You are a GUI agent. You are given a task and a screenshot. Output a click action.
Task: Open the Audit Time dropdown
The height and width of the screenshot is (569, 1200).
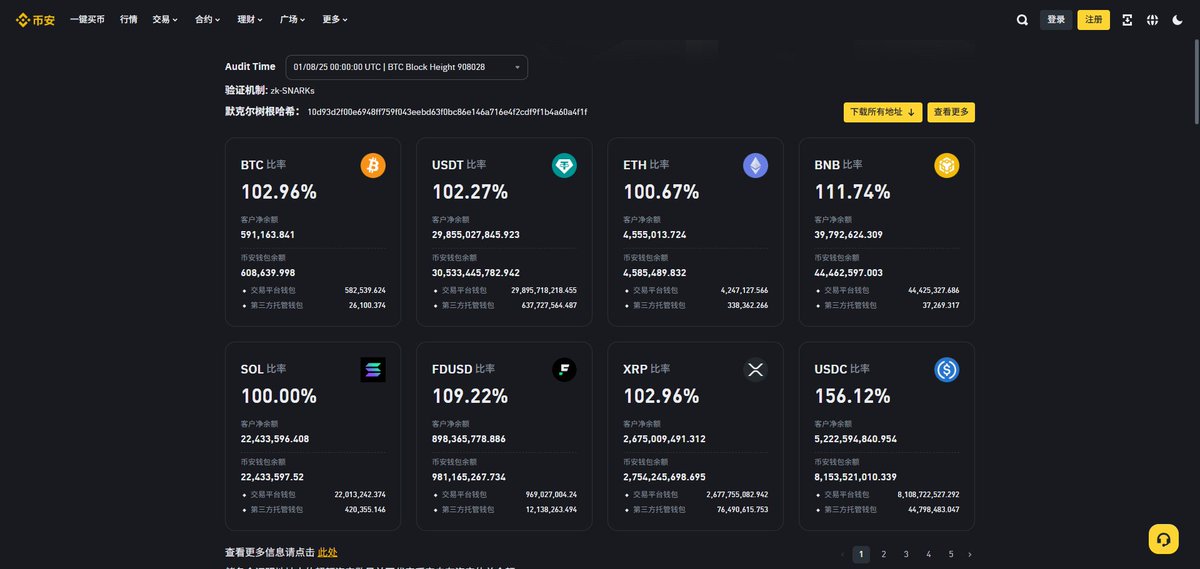tap(407, 67)
